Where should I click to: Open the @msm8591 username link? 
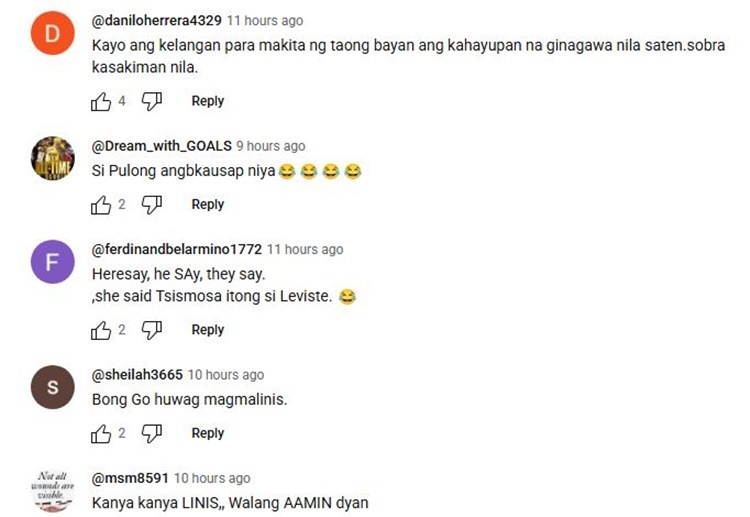[x=130, y=478]
